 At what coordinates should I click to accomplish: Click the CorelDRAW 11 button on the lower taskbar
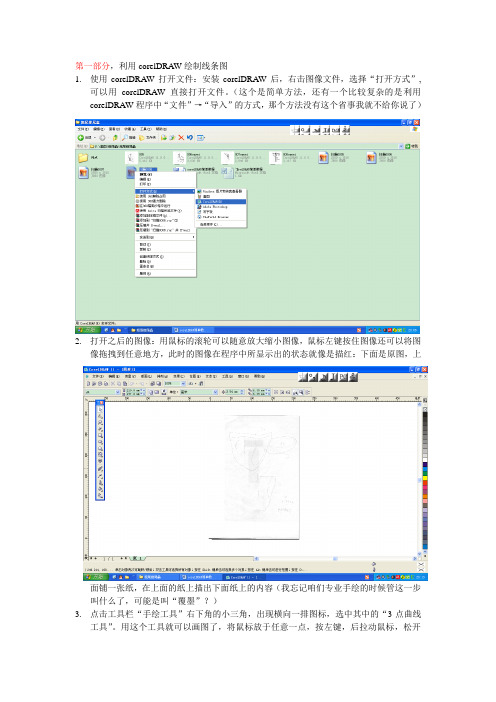[x=244, y=578]
